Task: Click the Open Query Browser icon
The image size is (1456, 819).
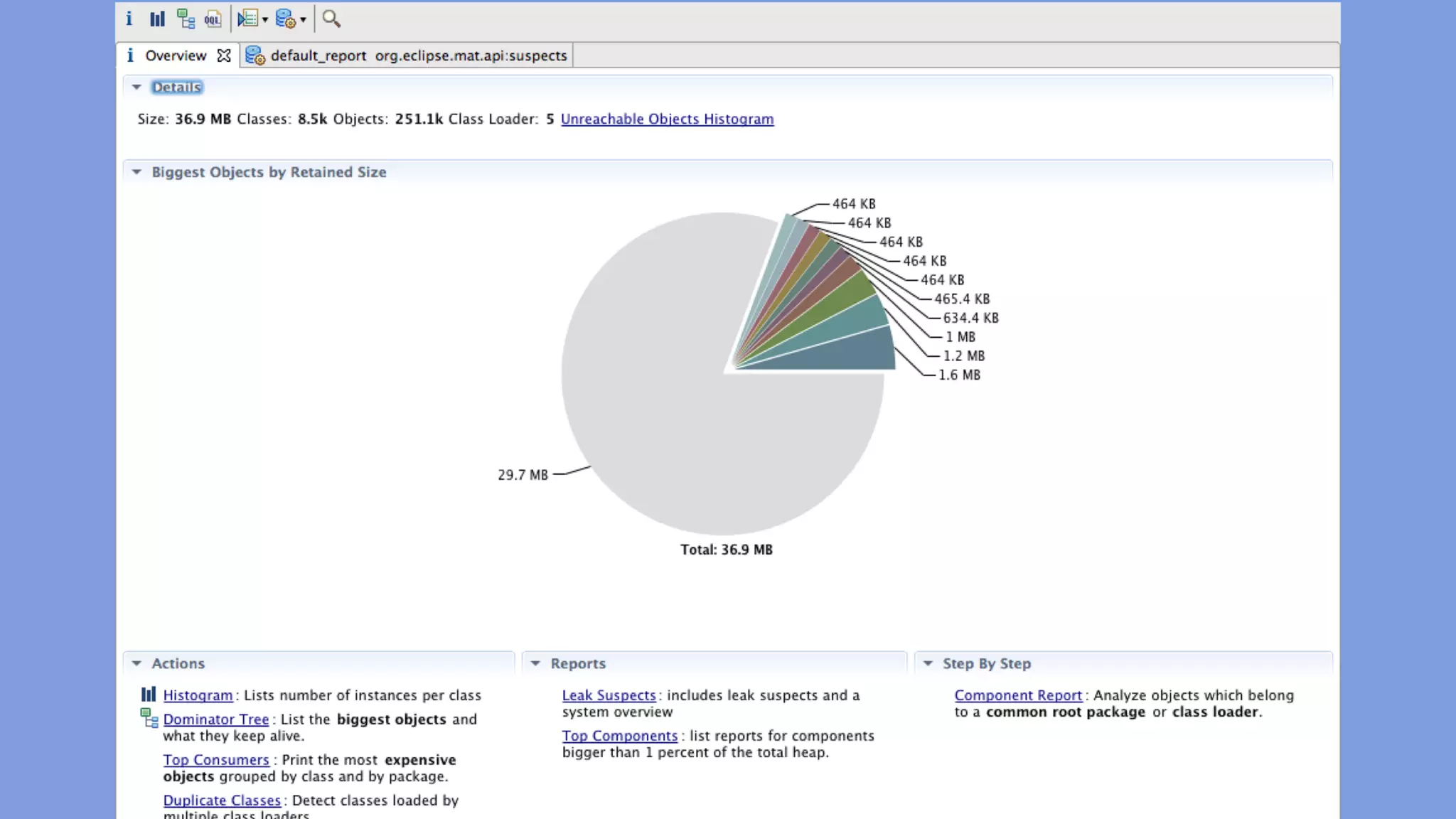Action: click(x=247, y=18)
